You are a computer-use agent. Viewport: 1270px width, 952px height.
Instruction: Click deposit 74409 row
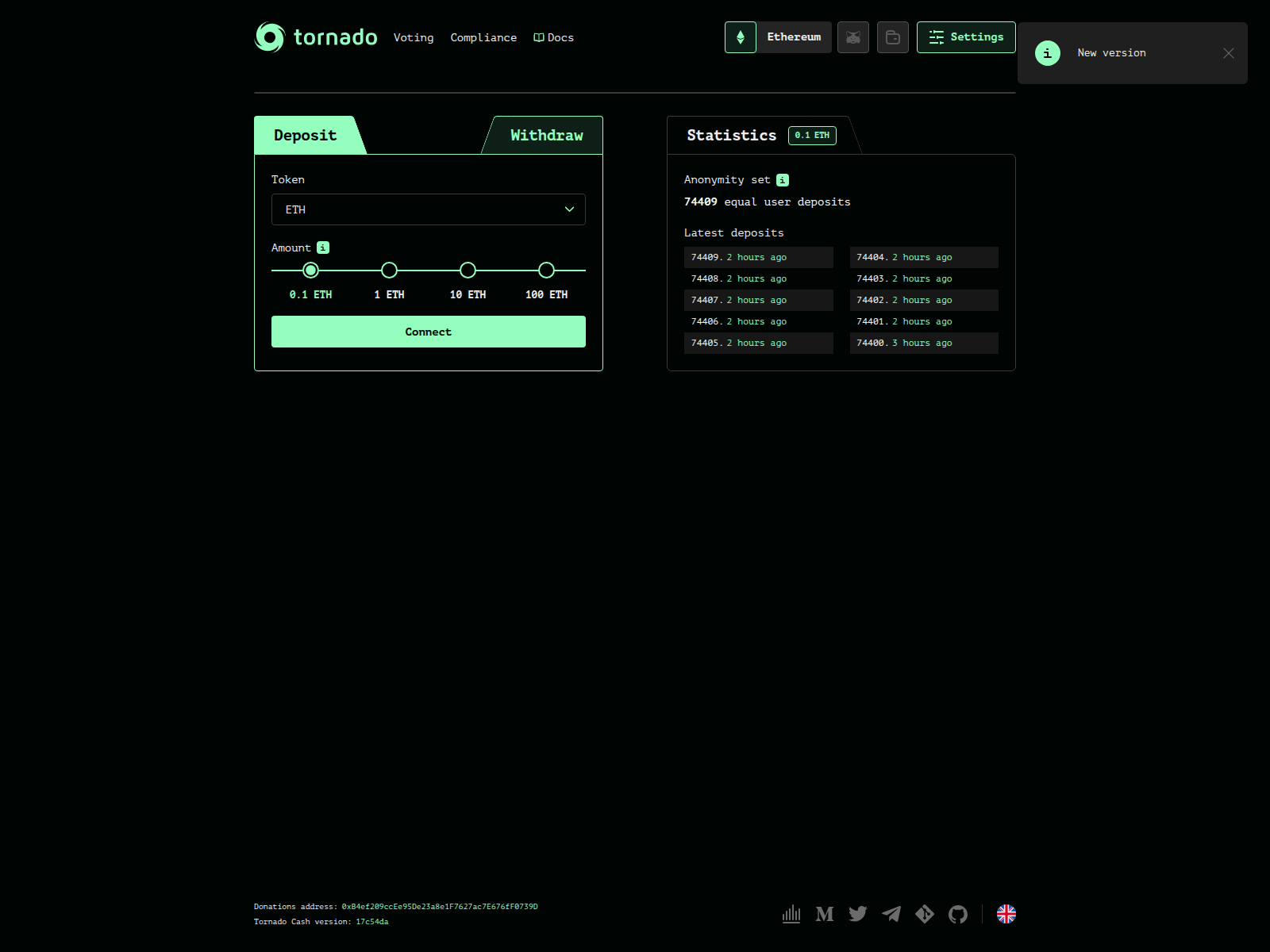pos(759,257)
